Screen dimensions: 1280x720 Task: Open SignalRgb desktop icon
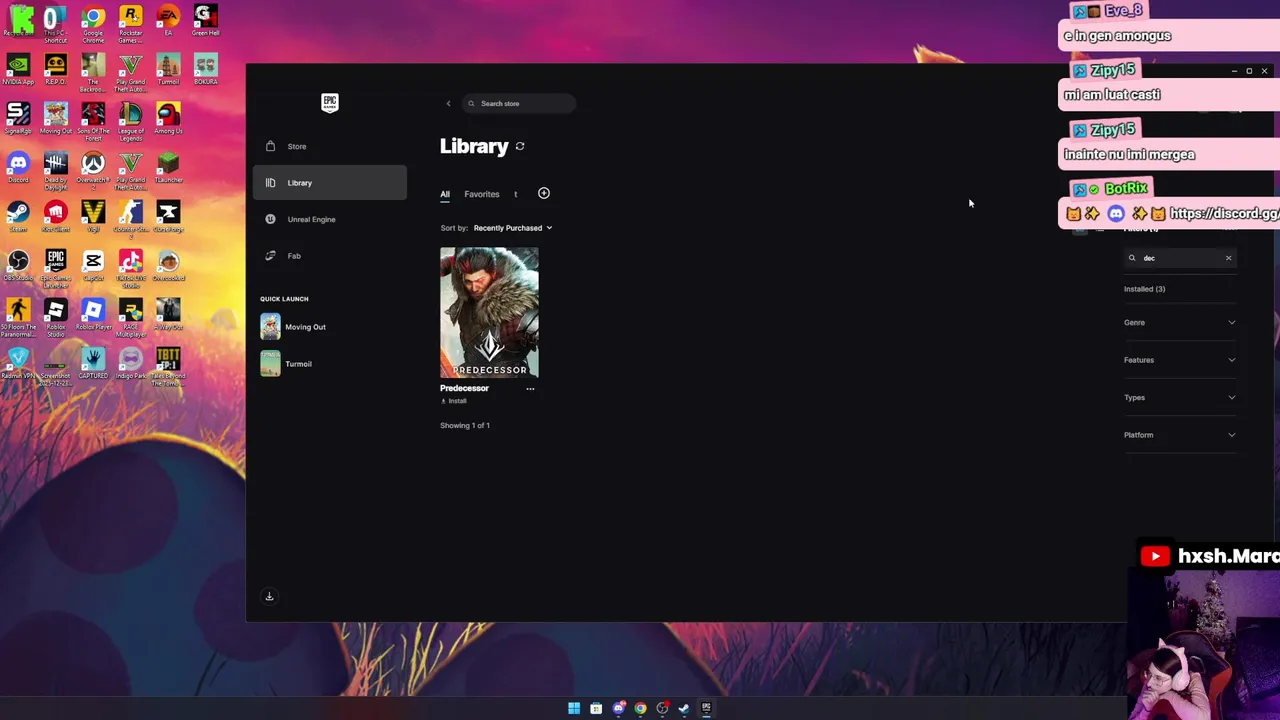pos(18,119)
